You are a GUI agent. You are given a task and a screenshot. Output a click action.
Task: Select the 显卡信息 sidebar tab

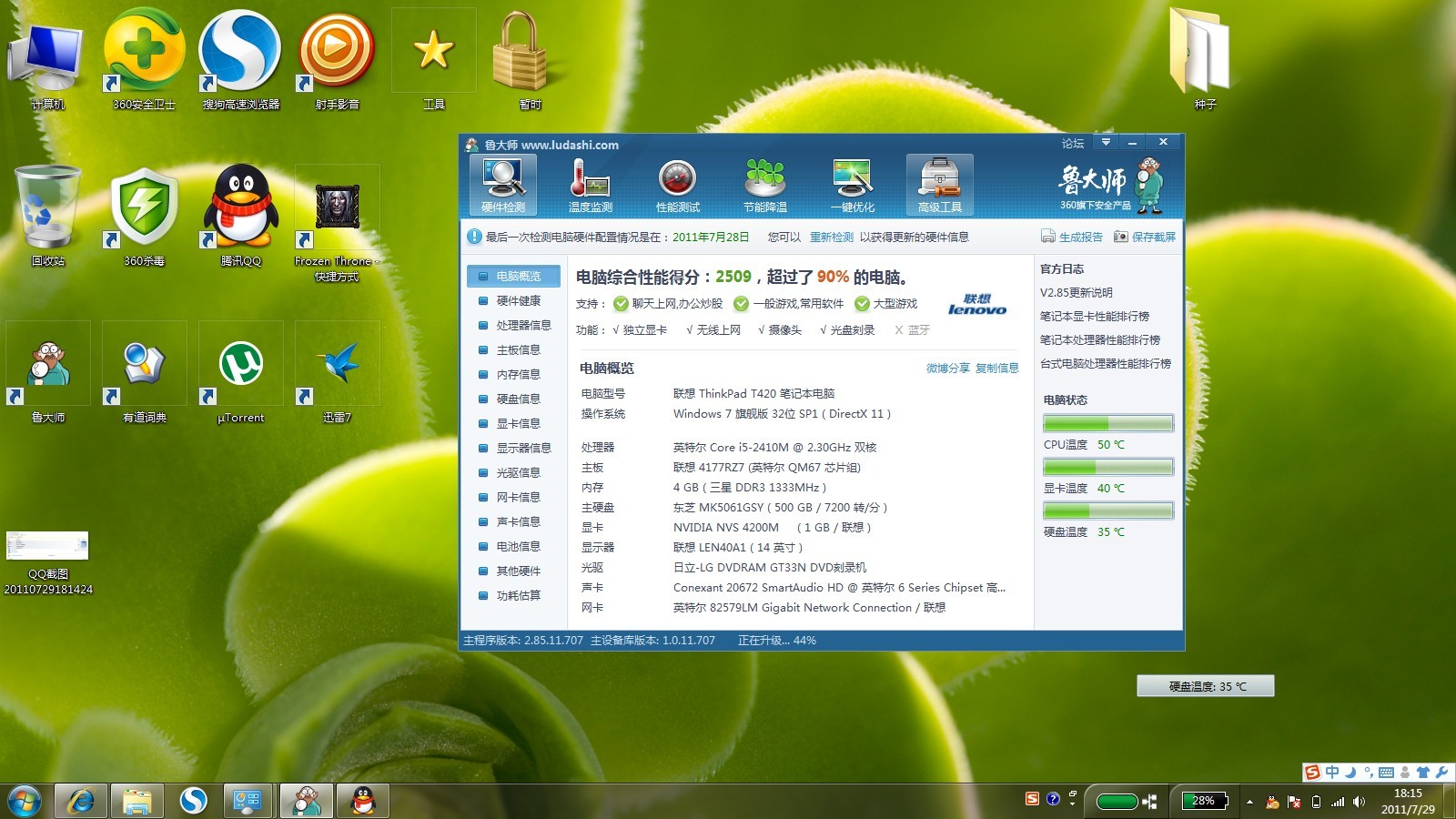click(513, 423)
